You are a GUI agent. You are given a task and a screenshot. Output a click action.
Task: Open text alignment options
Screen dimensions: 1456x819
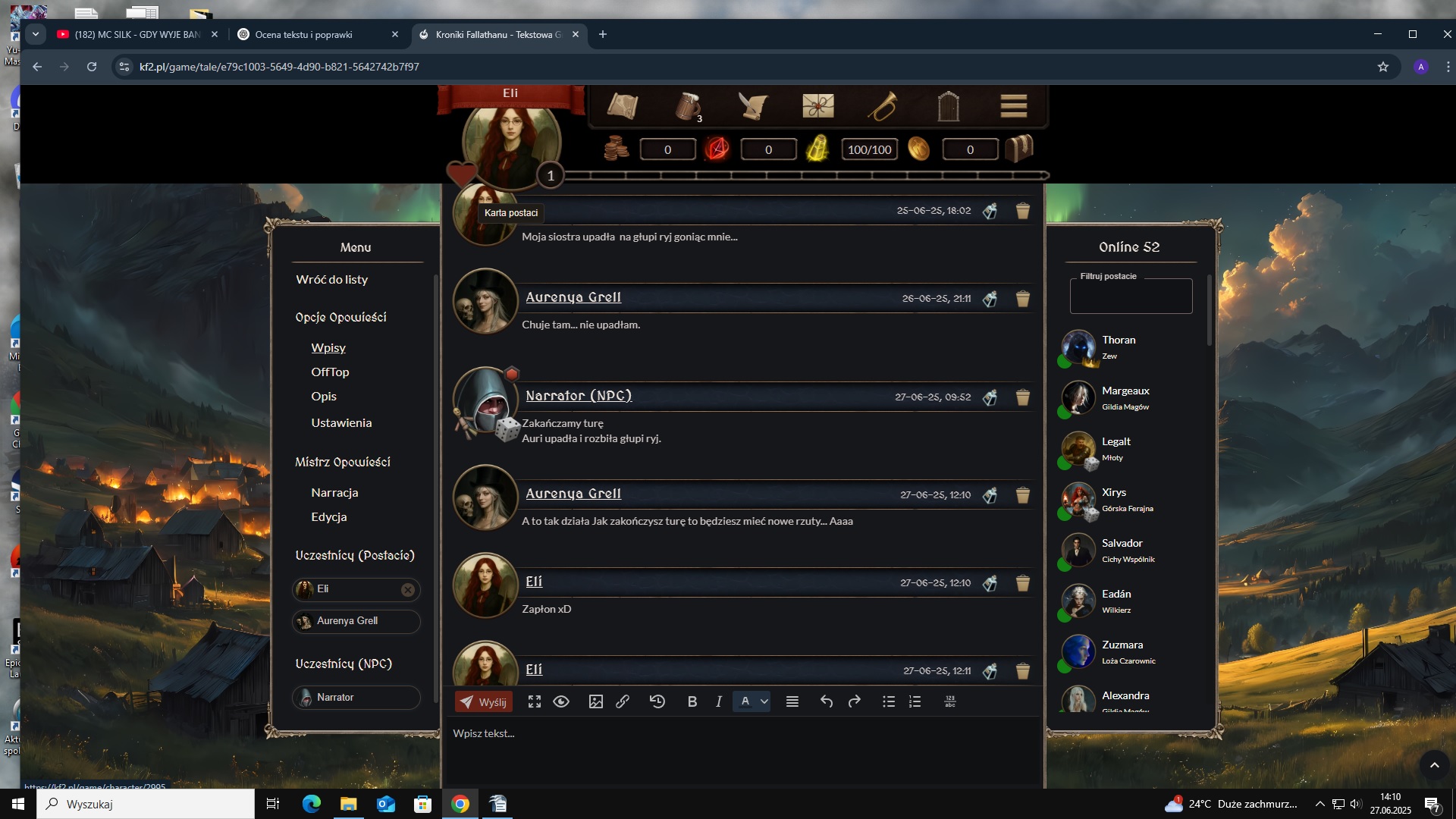[792, 702]
